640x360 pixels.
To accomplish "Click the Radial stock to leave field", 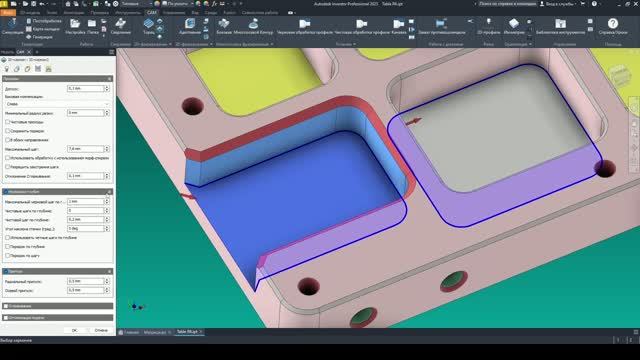I will coord(85,281).
